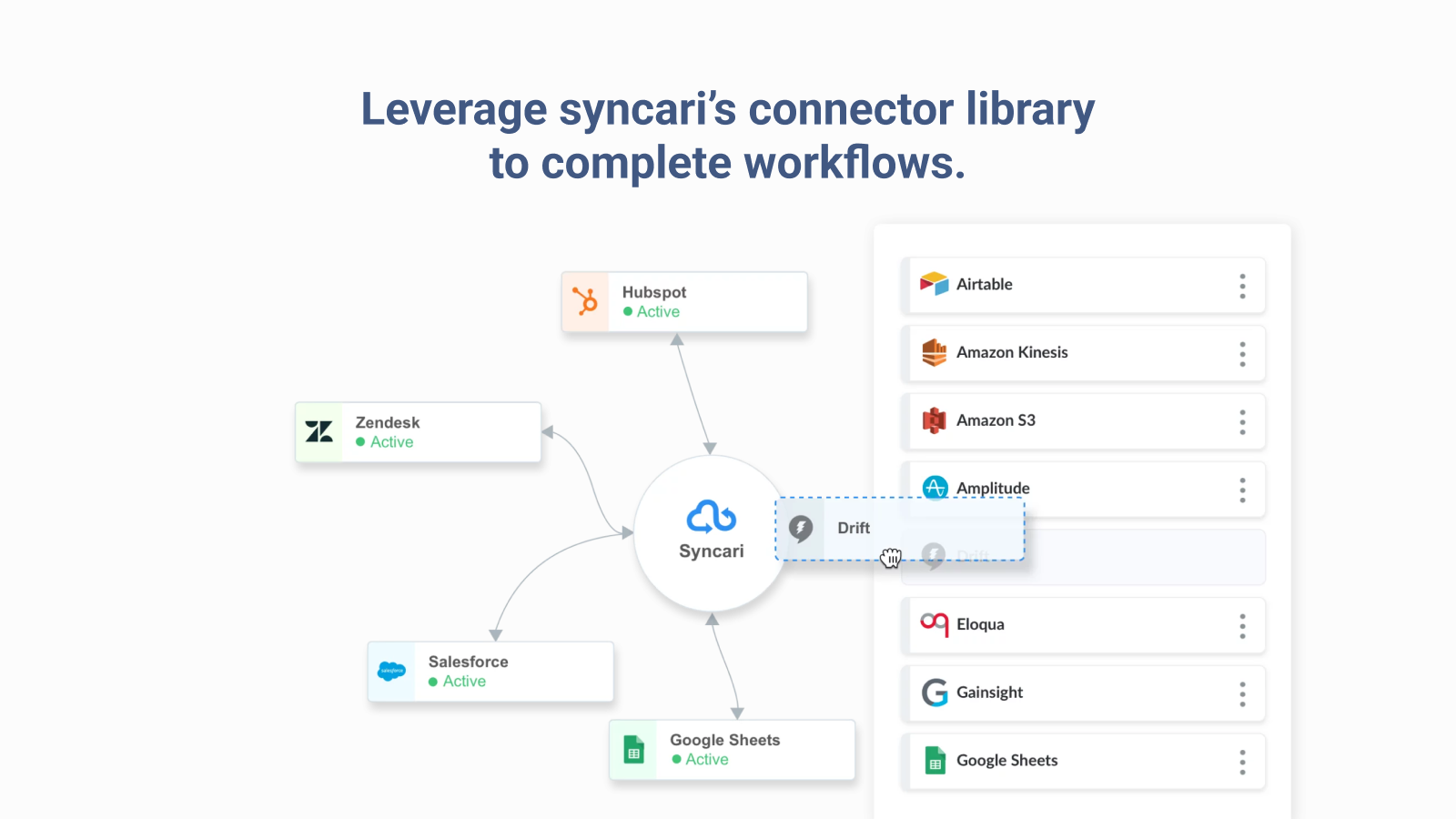The image size is (1456, 819).
Task: Open Amazon Kinesis kebab menu
Action: (1242, 354)
